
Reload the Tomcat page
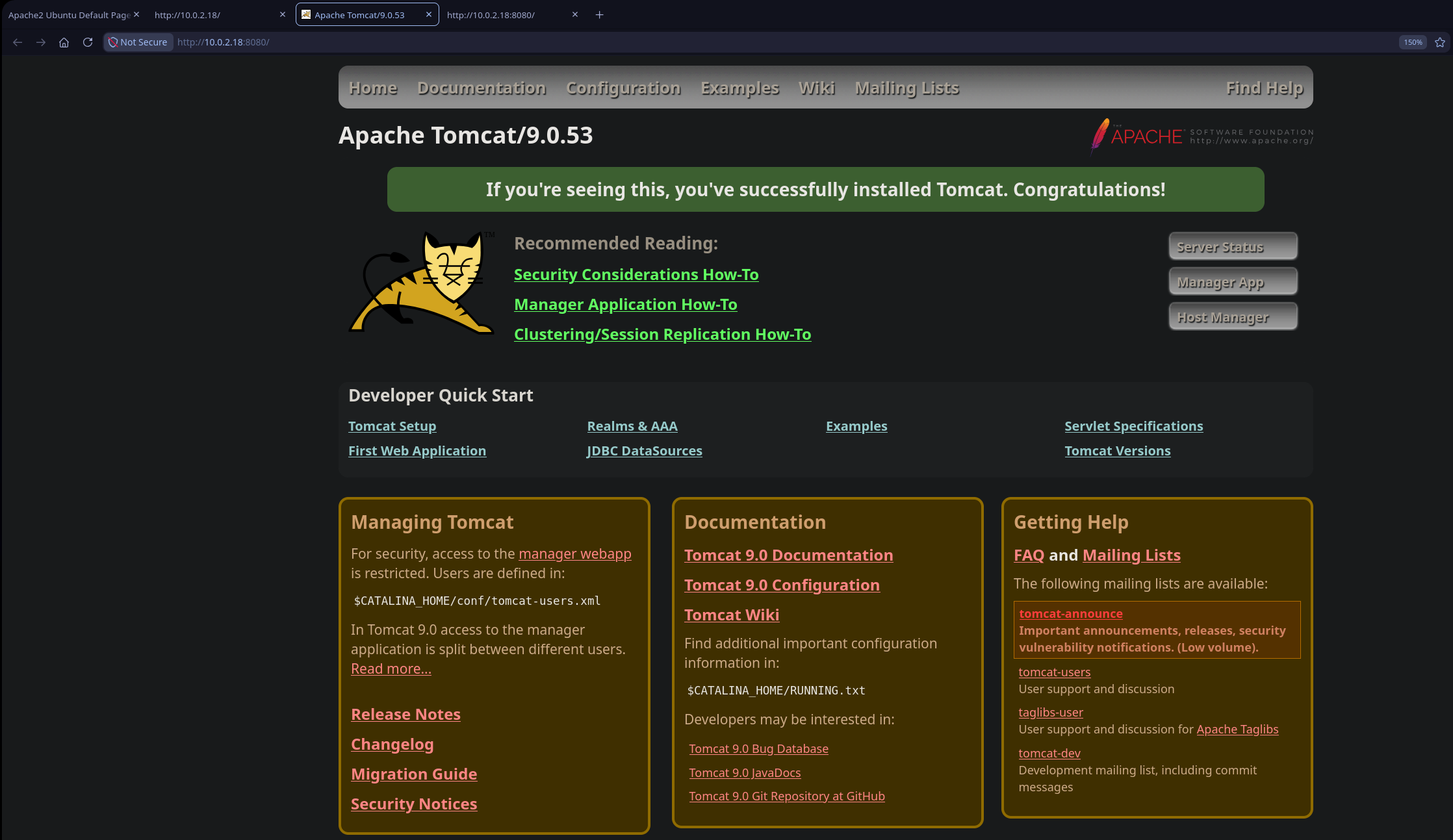[x=88, y=42]
